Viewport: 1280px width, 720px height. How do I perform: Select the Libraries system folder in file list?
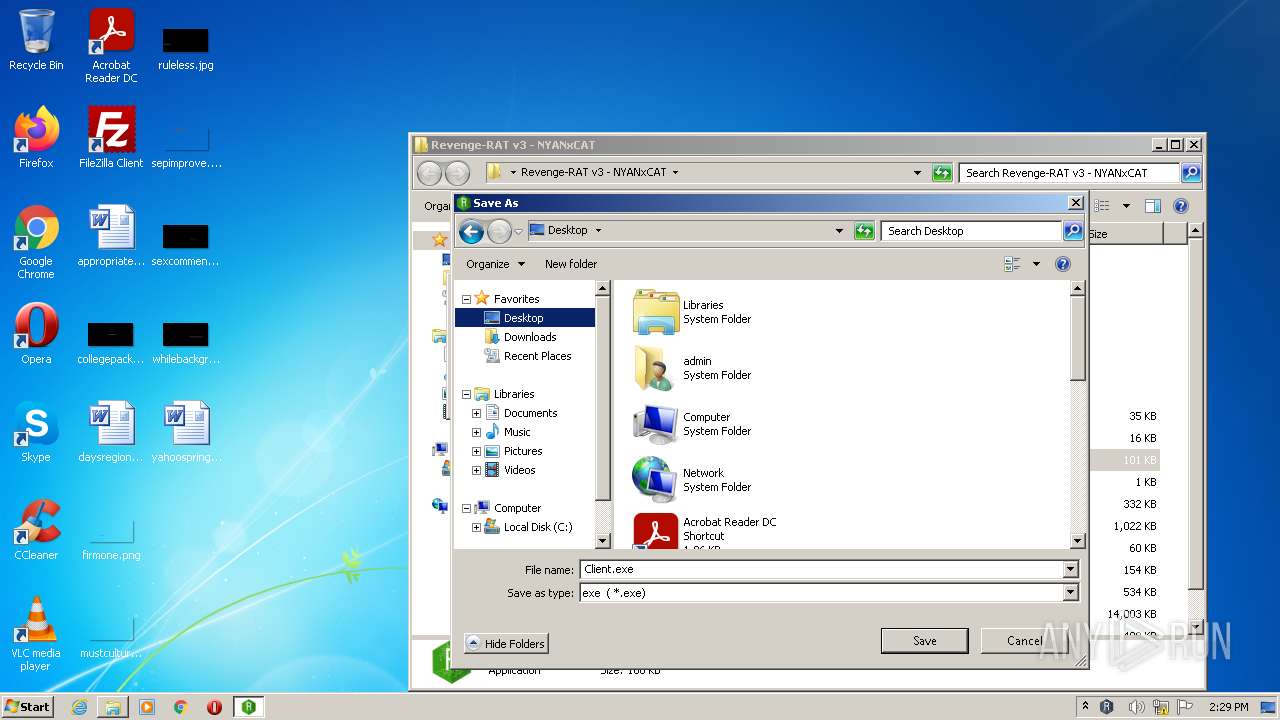tap(692, 312)
